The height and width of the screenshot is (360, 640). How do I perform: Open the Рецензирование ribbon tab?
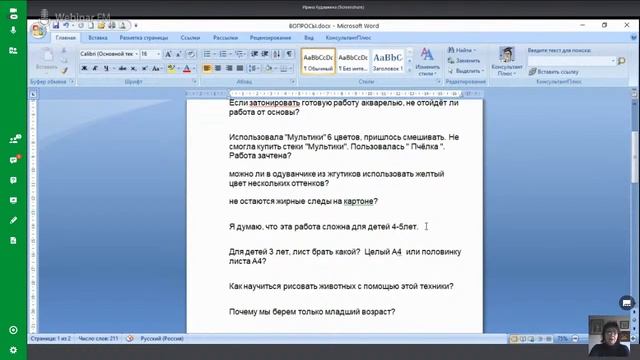coord(270,38)
